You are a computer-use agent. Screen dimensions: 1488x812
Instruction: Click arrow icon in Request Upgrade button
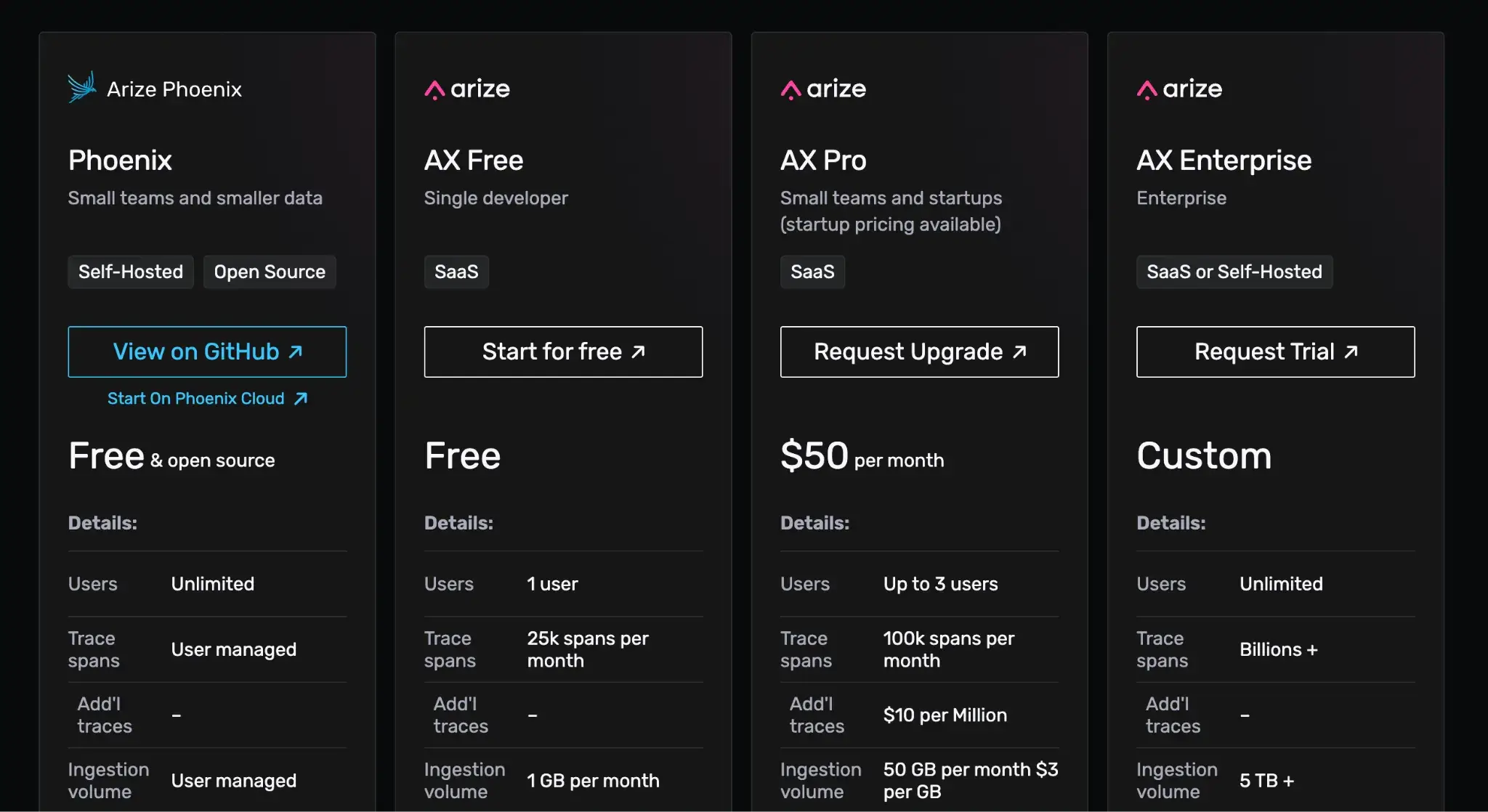coord(1019,352)
